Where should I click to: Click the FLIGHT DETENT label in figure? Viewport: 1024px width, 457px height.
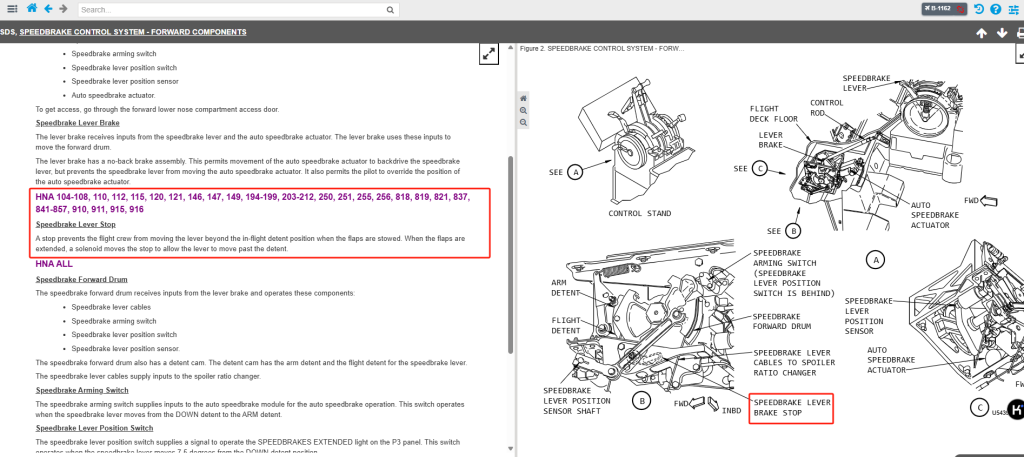(x=566, y=326)
